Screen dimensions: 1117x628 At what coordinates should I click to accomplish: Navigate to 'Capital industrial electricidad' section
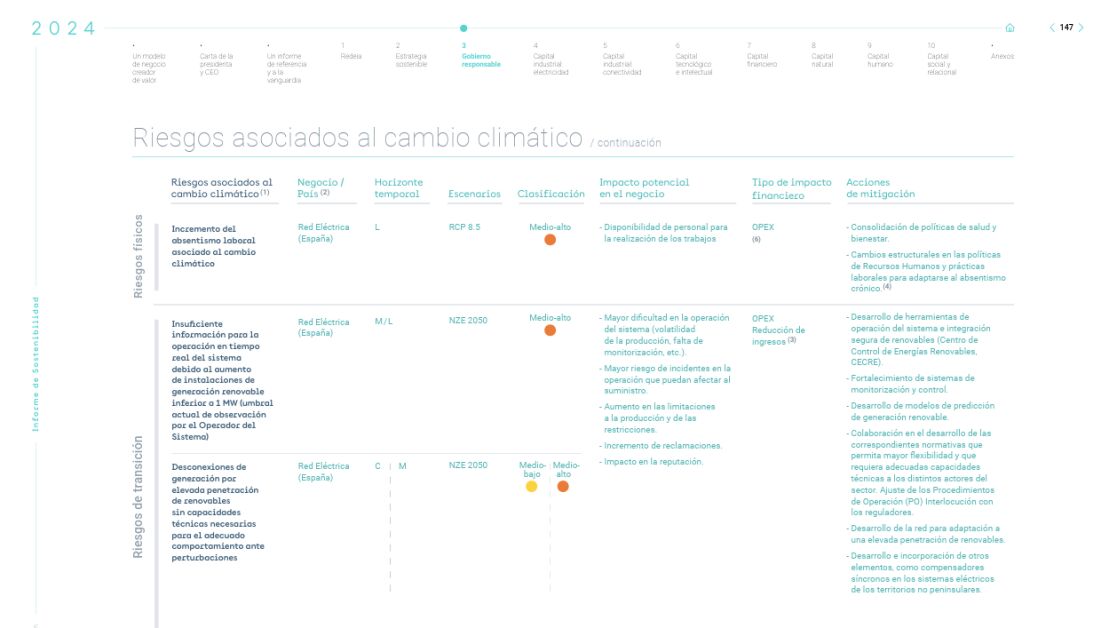pyautogui.click(x=551, y=64)
